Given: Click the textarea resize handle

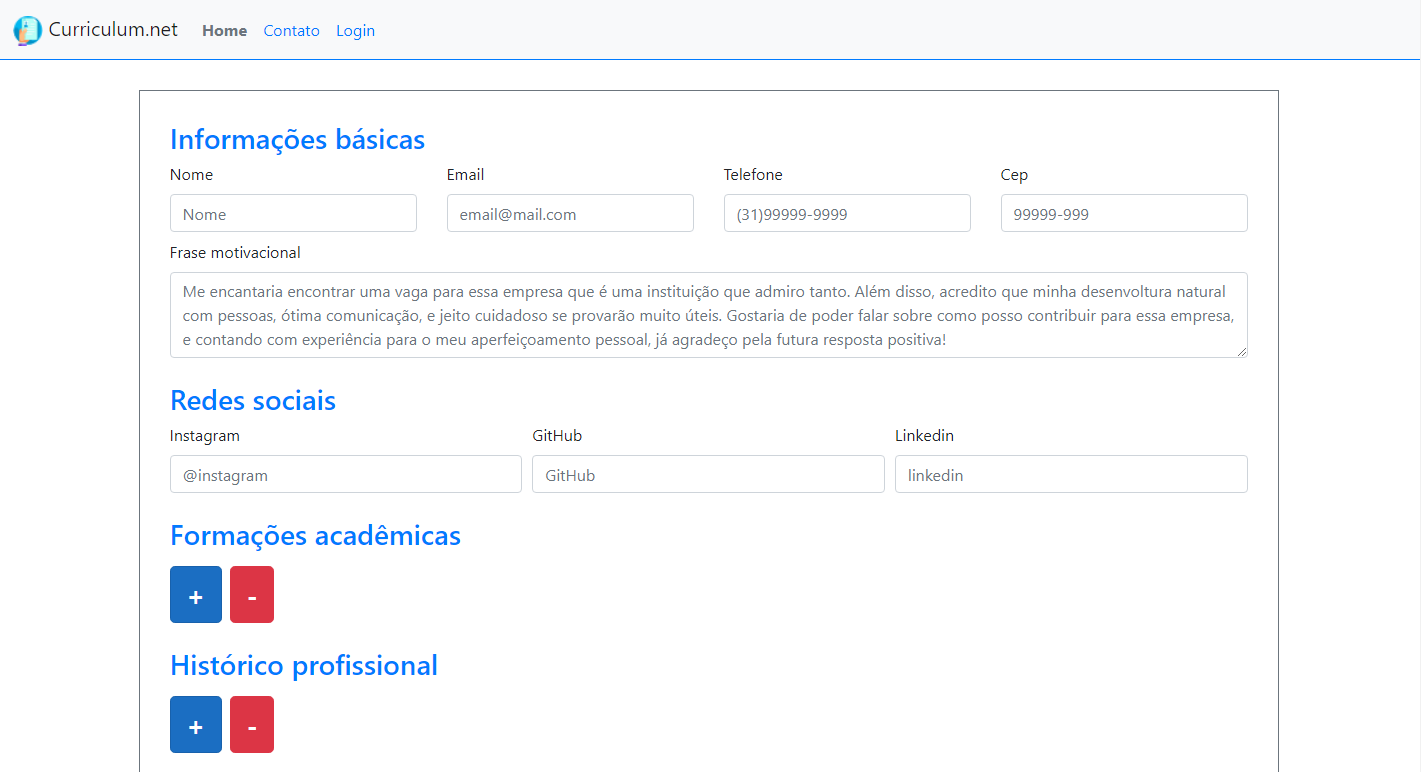Looking at the screenshot, I should click(x=1243, y=353).
